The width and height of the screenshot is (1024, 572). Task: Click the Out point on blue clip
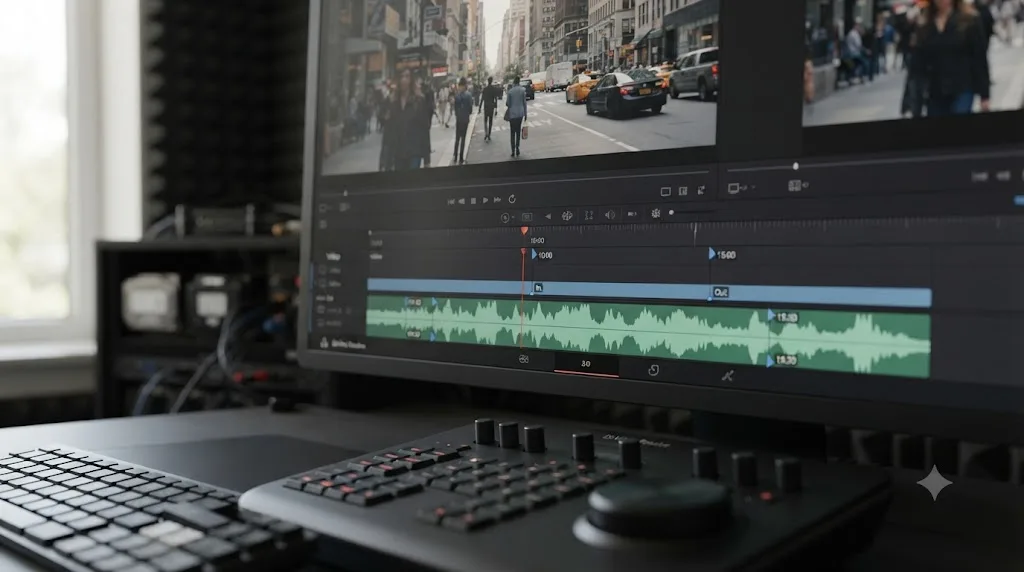[720, 292]
